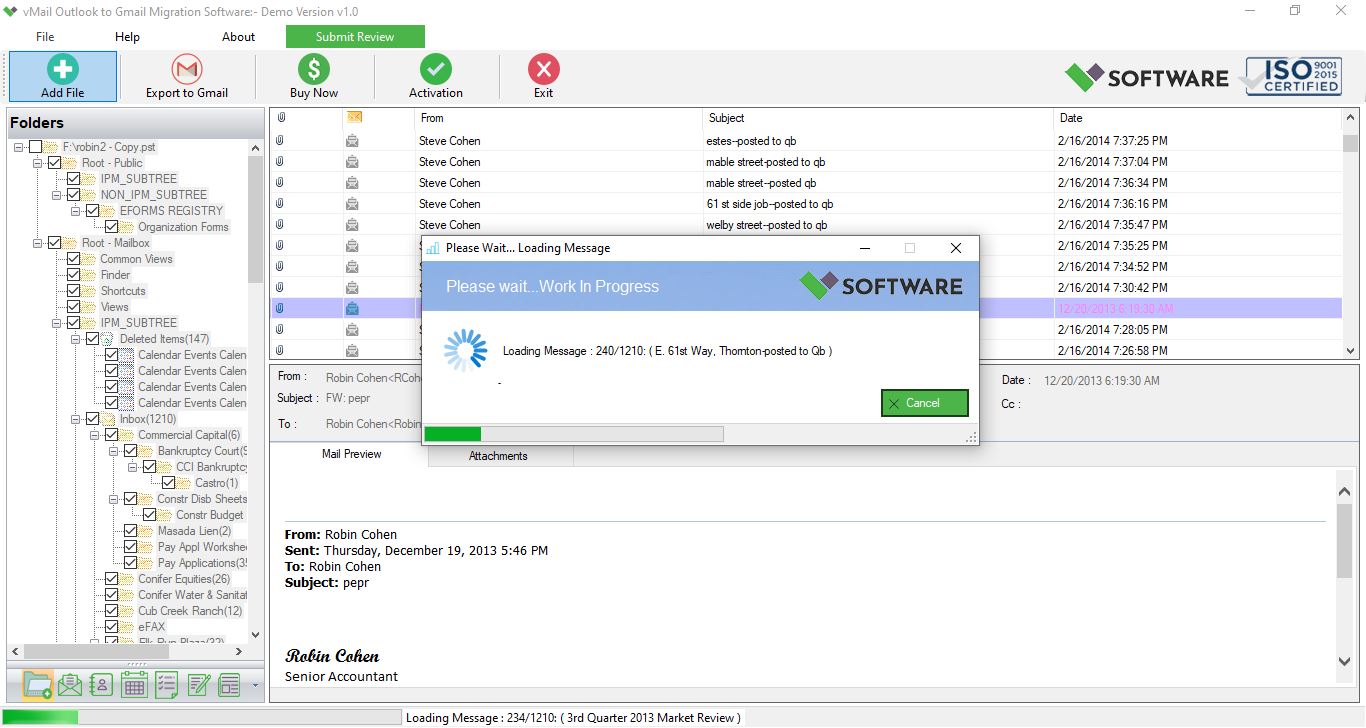Collapse the Root - Mailbox node
The image size is (1366, 728).
(38, 243)
